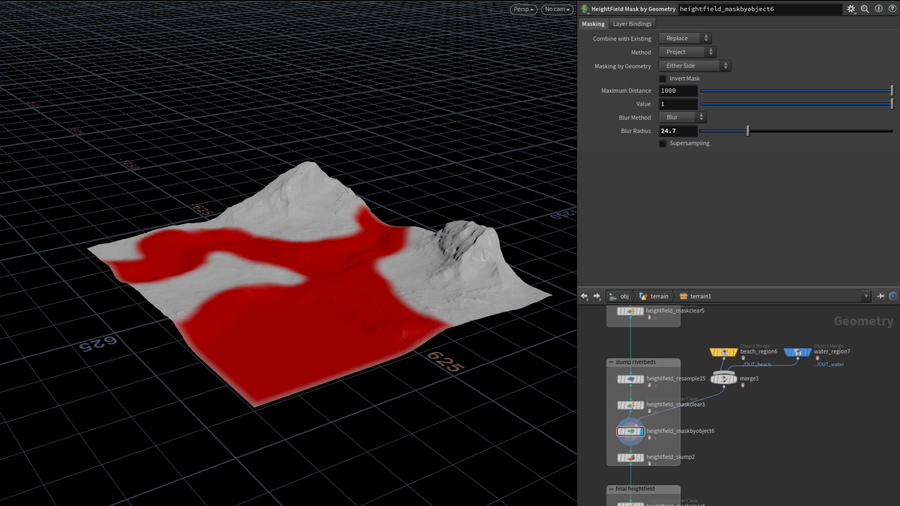
Task: Click the round follow-selection icon beside pin
Action: (893, 296)
